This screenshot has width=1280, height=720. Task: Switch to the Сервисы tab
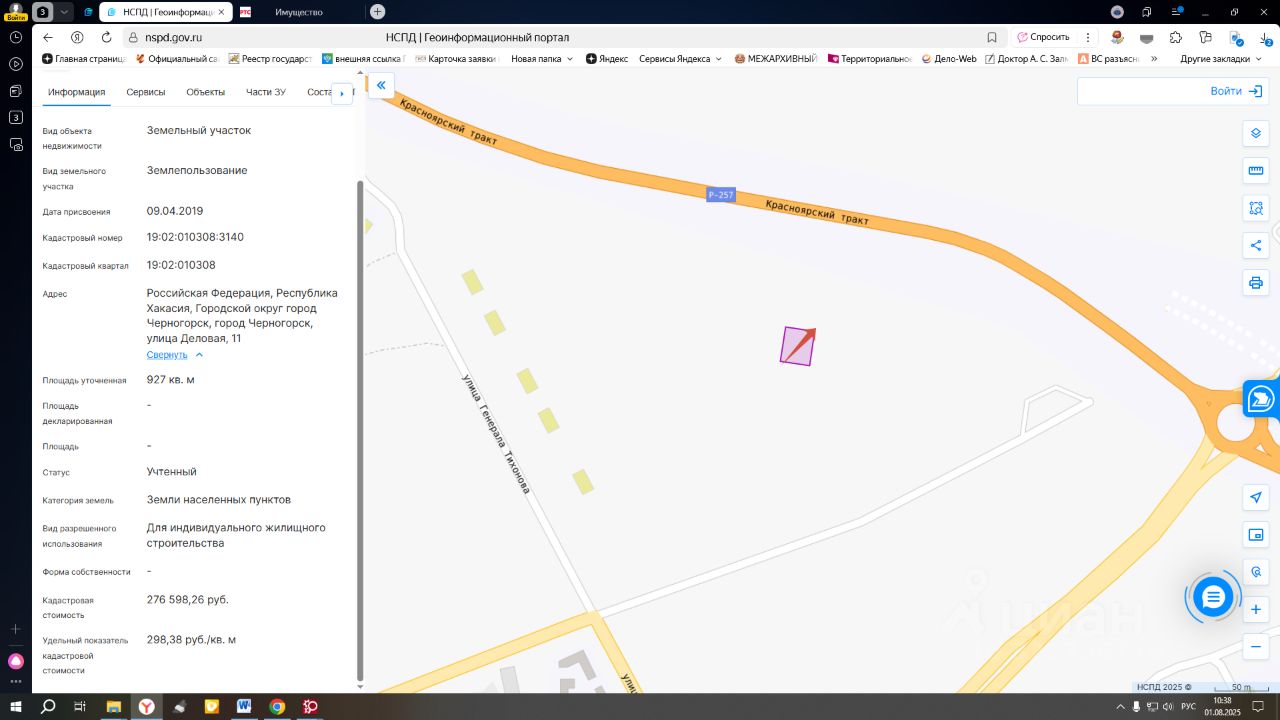(x=146, y=92)
